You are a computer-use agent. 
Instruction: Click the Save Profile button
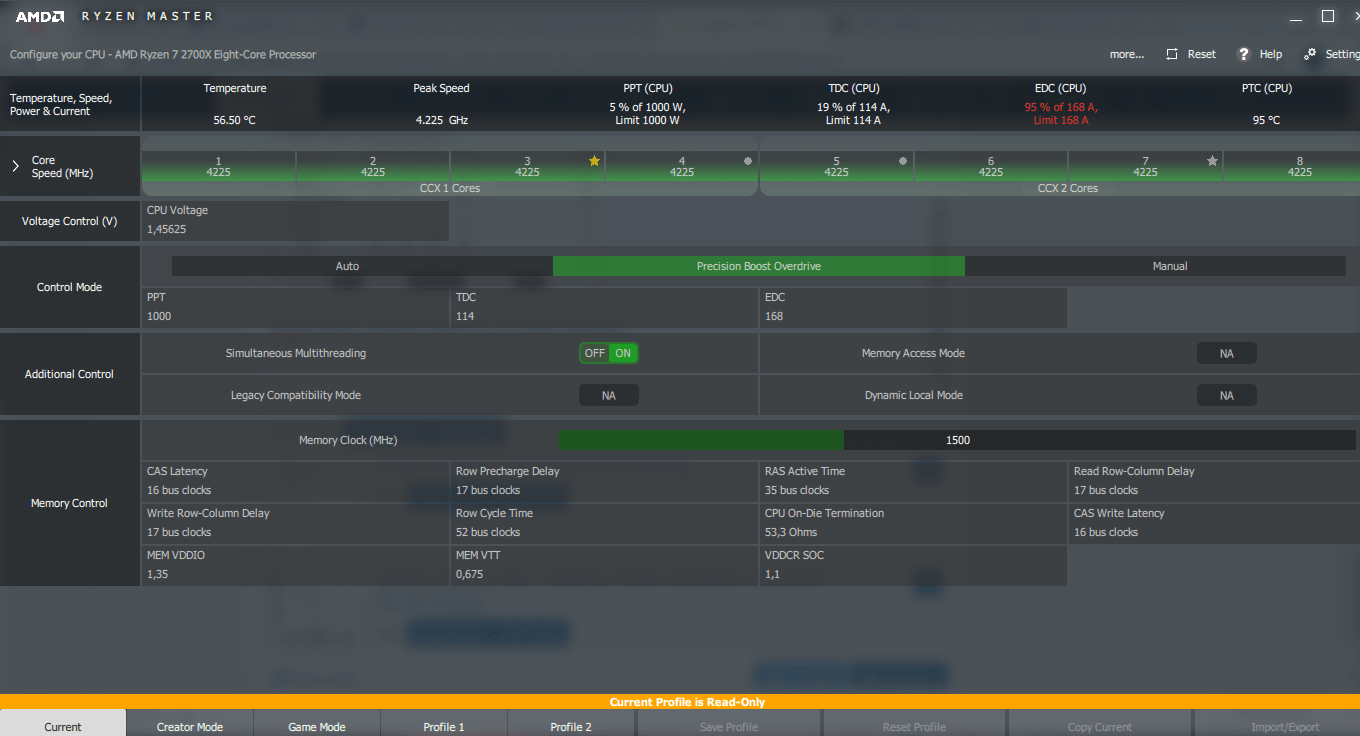click(x=729, y=724)
